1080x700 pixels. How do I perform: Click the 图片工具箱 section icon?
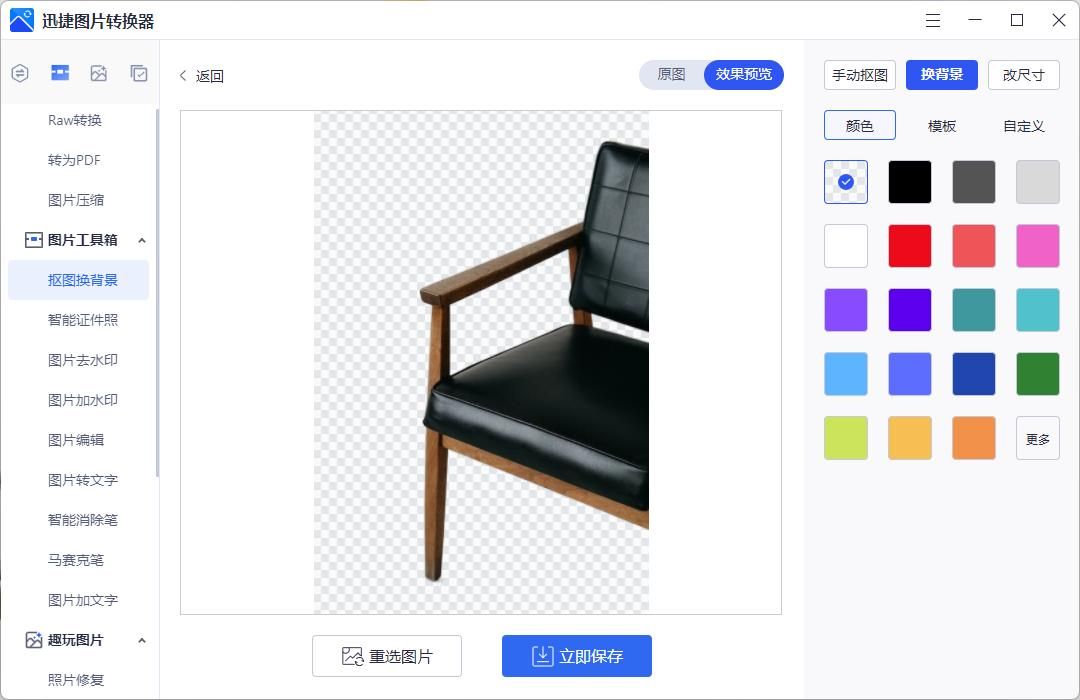tap(33, 240)
